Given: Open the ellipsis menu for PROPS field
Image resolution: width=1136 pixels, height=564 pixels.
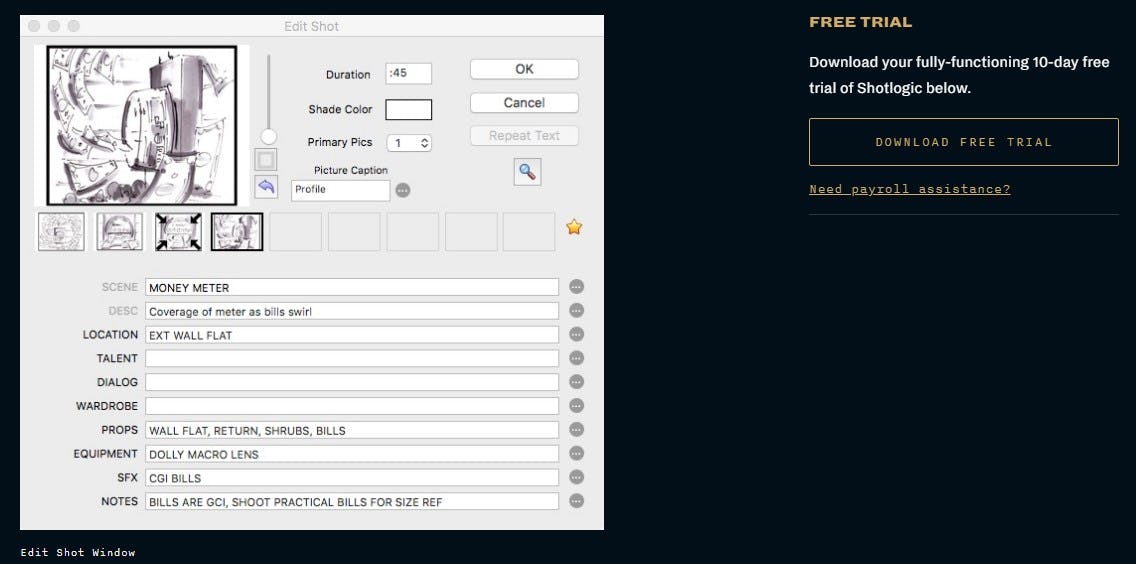Looking at the screenshot, I should 576,430.
